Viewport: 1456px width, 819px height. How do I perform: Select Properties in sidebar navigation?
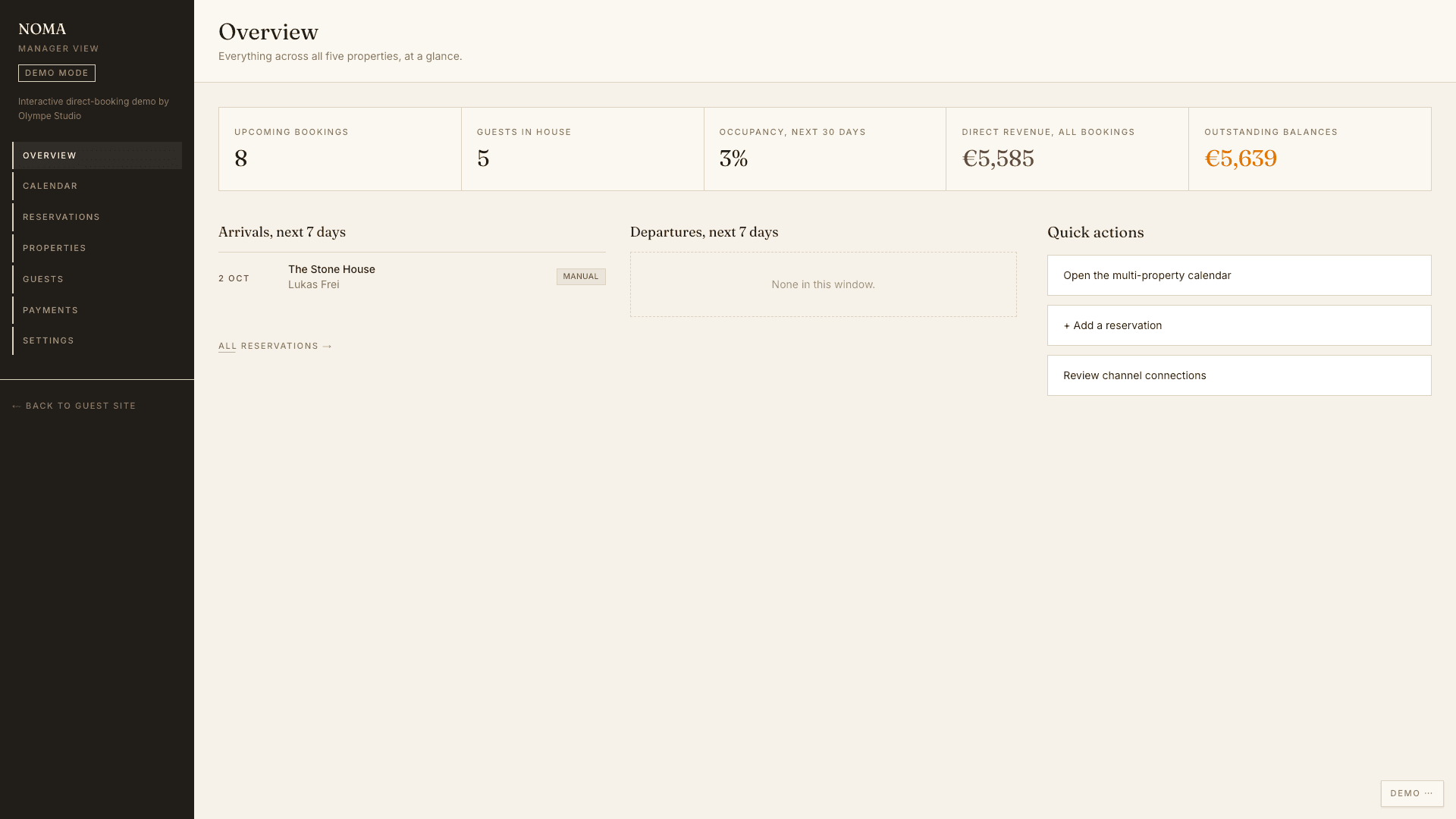[97, 248]
